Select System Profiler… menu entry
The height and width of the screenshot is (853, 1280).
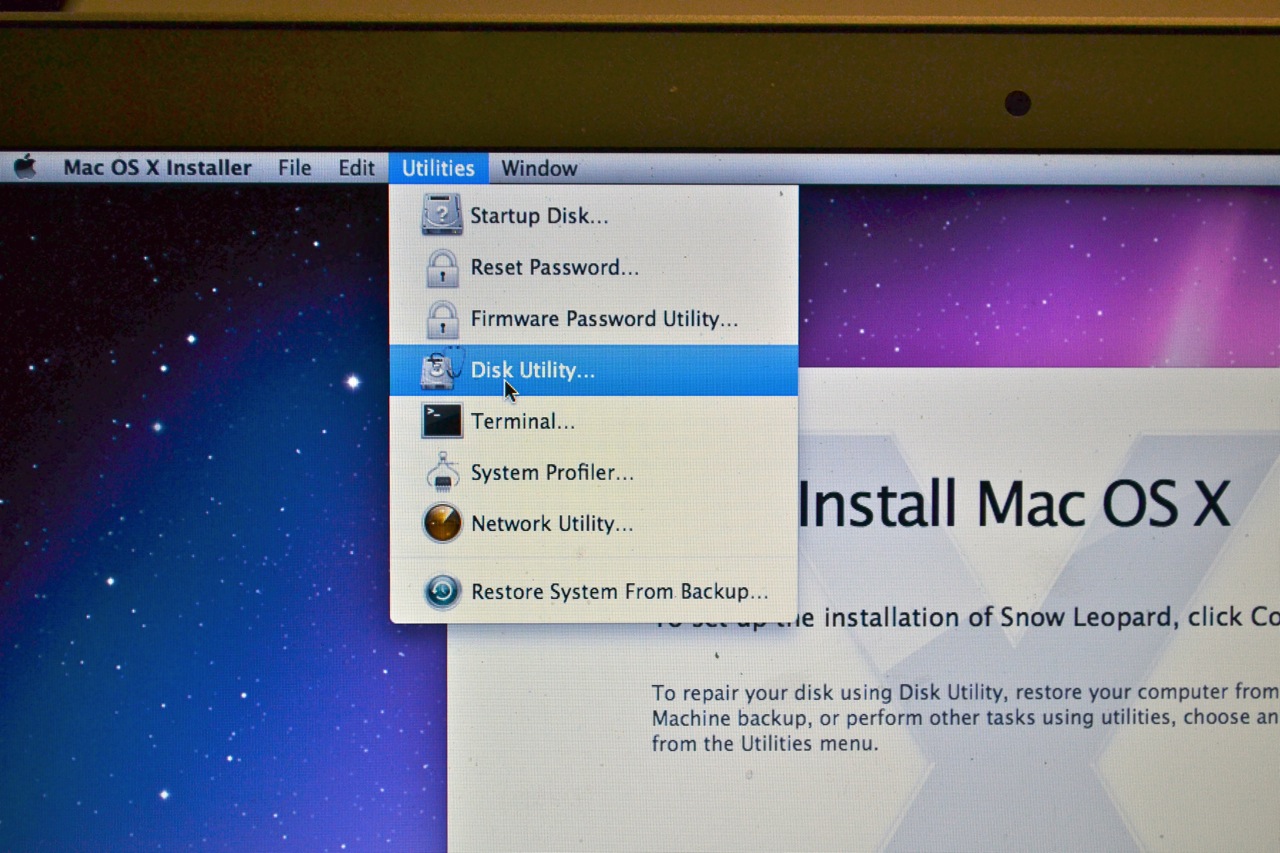click(594, 473)
